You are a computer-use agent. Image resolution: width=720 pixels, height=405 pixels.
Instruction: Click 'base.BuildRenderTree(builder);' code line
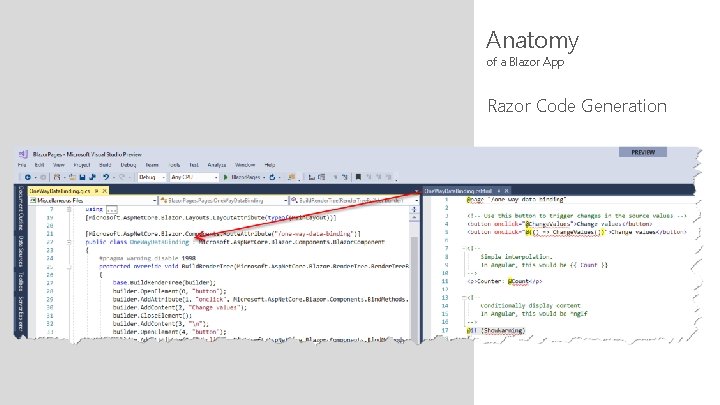164,282
